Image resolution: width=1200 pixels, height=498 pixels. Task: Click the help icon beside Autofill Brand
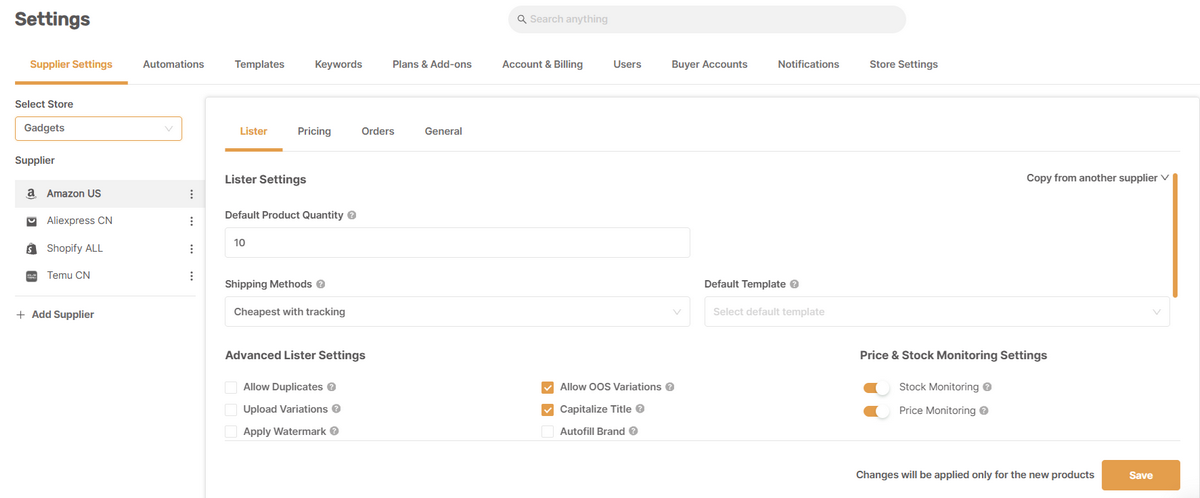pos(634,431)
